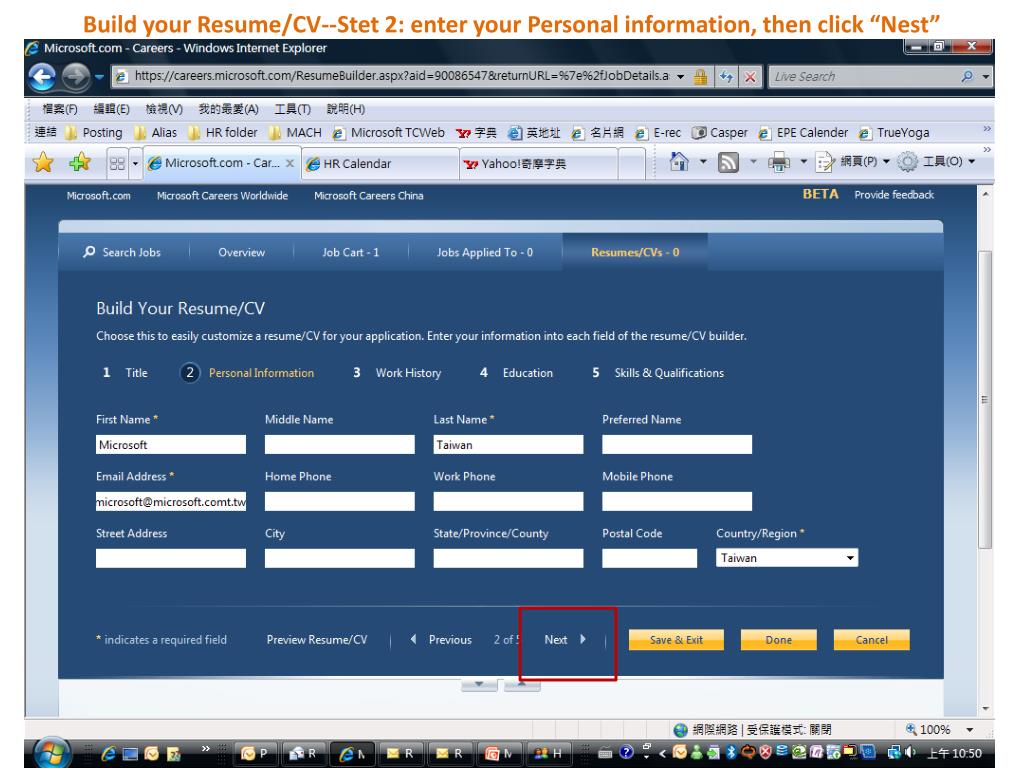Open the Microsoft TCWeb favorite

pyautogui.click(x=389, y=133)
